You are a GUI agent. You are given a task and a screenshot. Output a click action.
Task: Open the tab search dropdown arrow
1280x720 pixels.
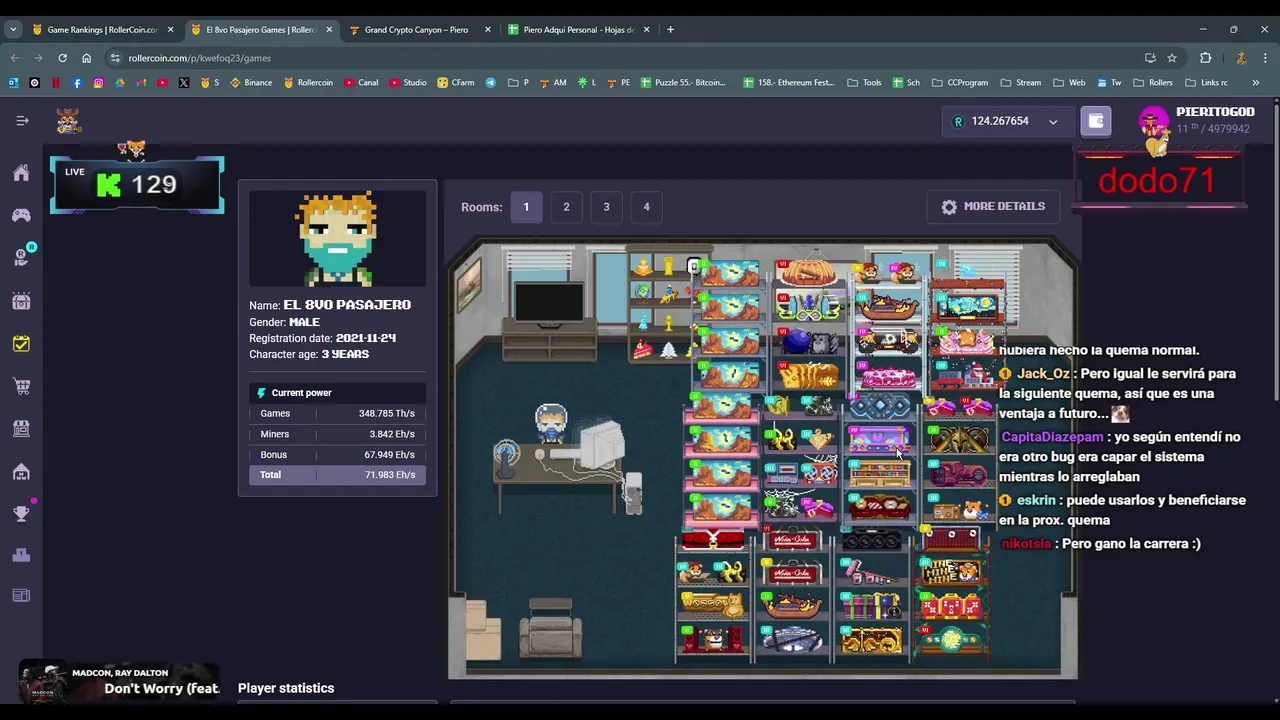[13, 30]
